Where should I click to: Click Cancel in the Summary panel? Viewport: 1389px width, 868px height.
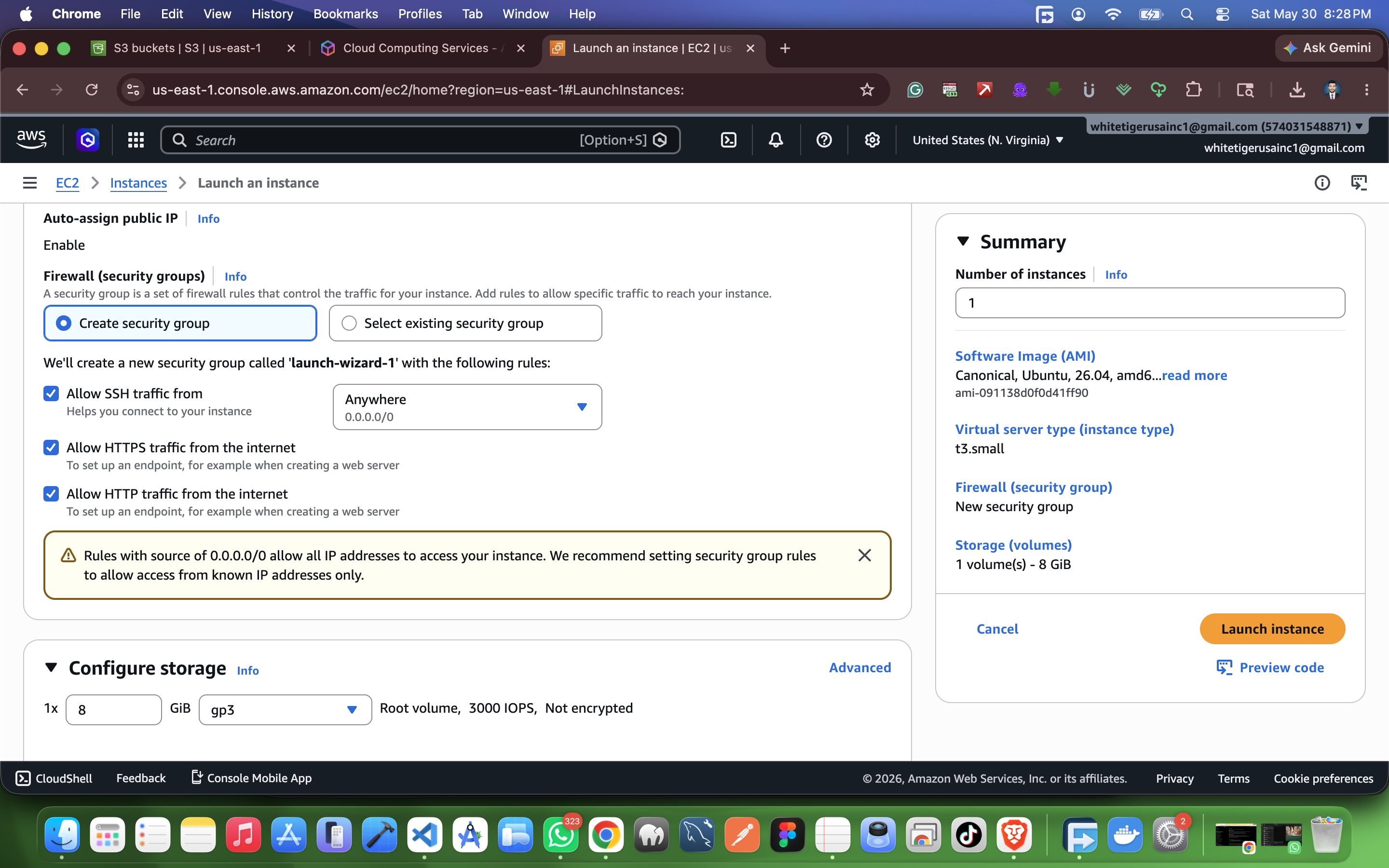(997, 629)
